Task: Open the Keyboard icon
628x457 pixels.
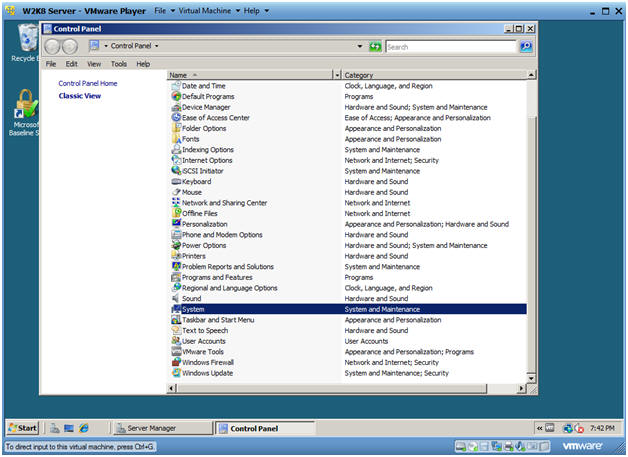Action: click(x=176, y=181)
